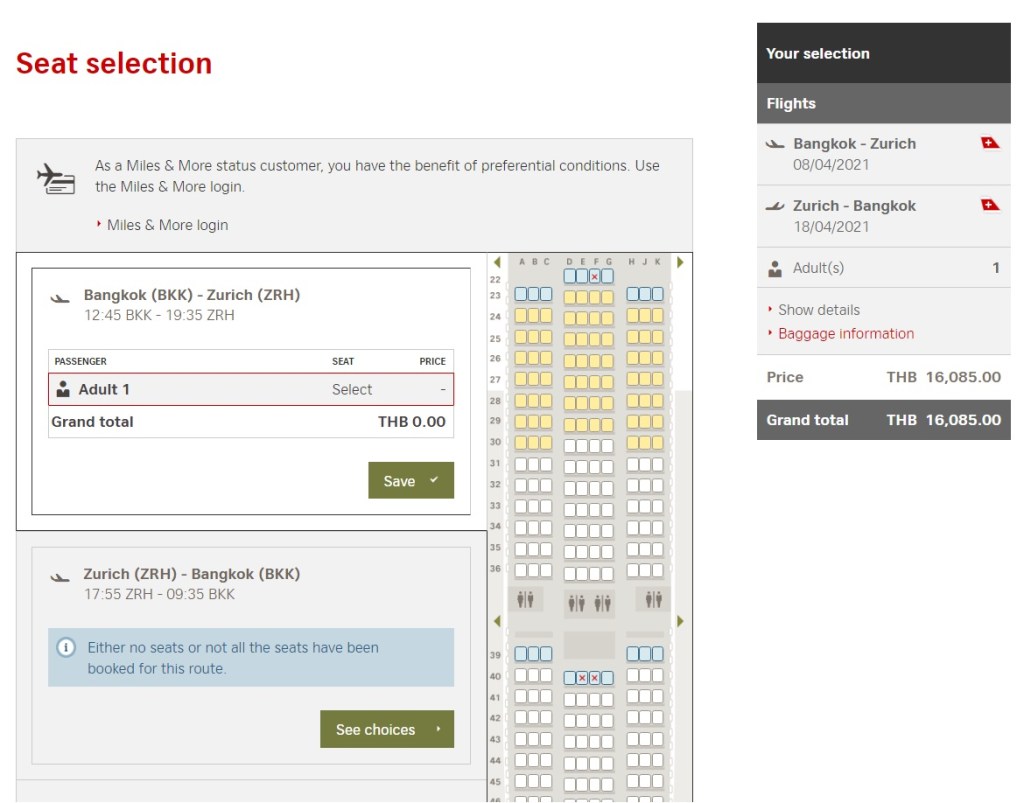Image resolution: width=1024 pixels, height=803 pixels.
Task: Choose seat 31D on the seat map
Action: point(570,466)
